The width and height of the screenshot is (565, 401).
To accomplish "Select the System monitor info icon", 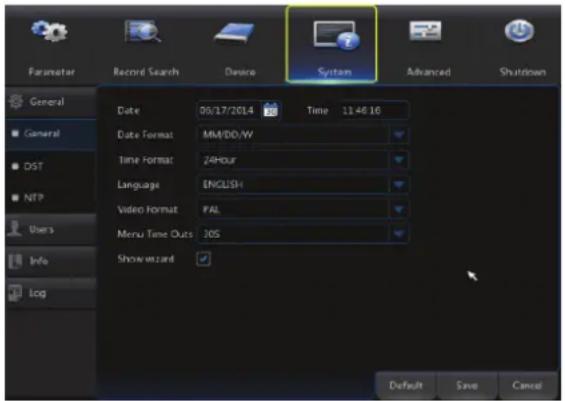I will [x=337, y=35].
